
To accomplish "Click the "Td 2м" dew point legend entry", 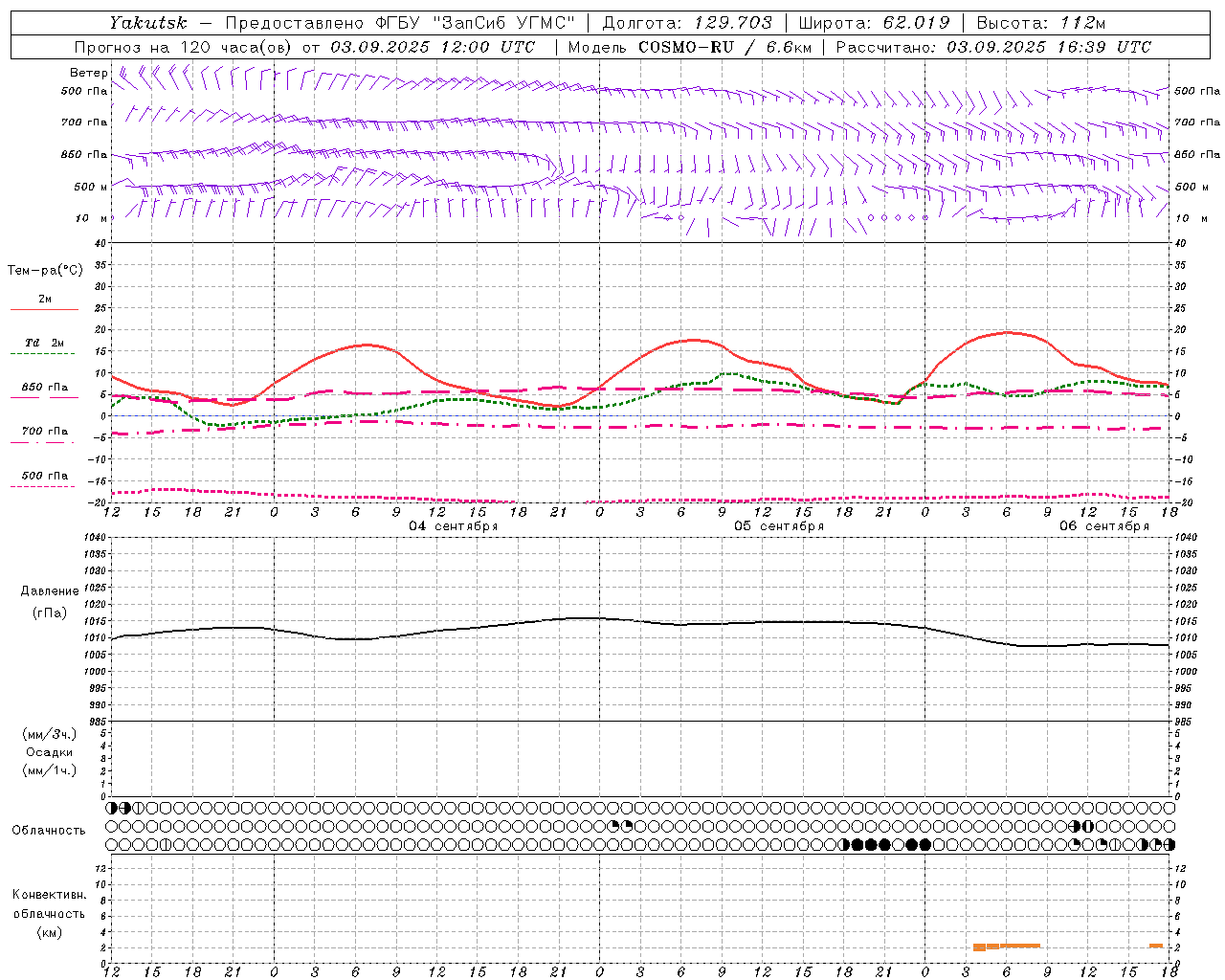I will coord(45,343).
